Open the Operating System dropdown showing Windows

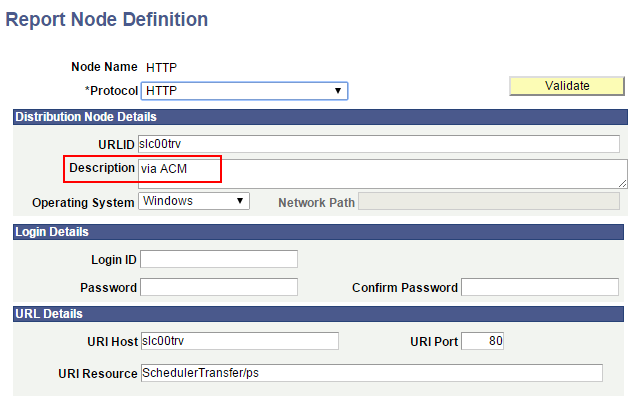(x=194, y=201)
